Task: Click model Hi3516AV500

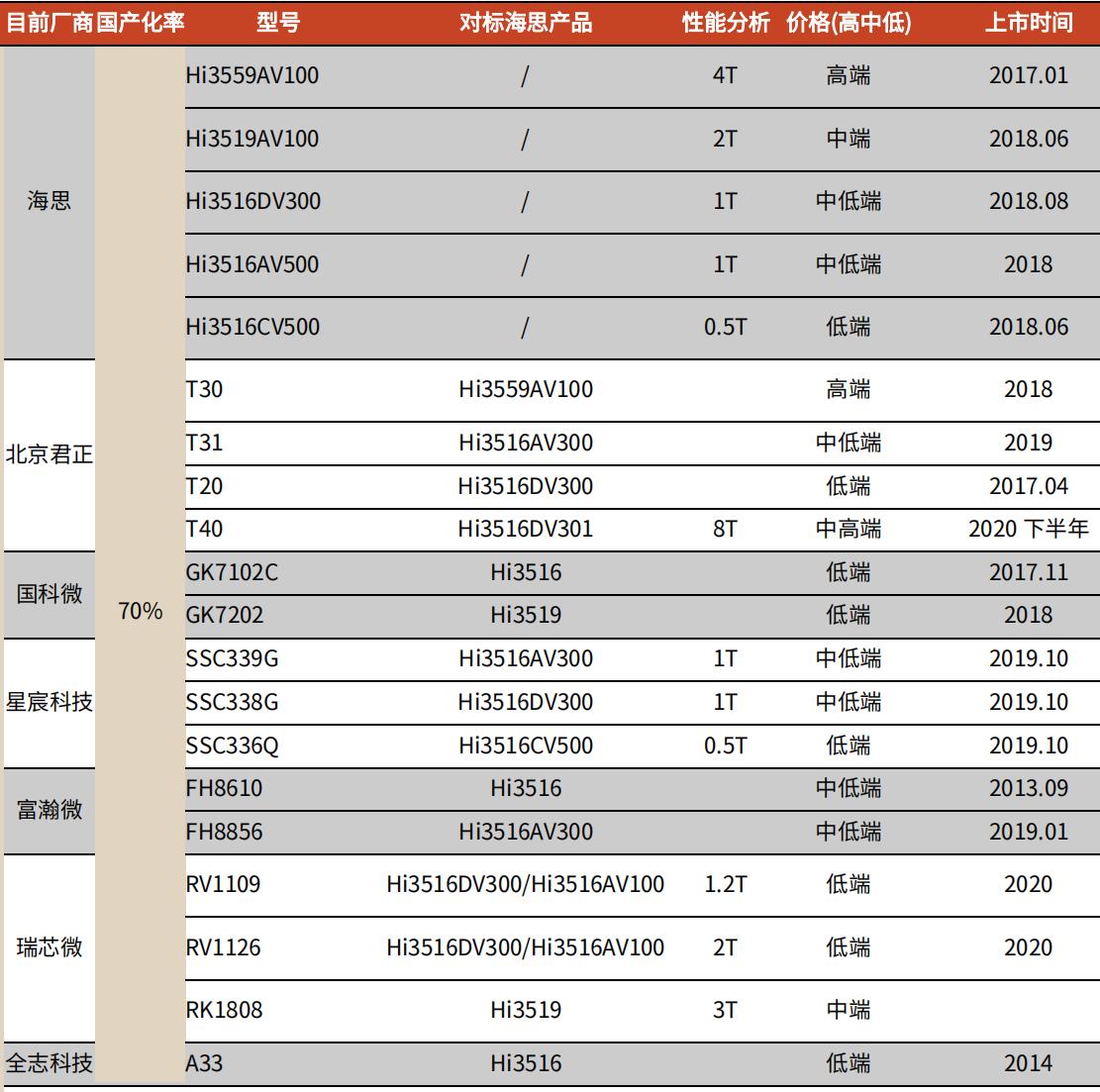Action: coord(251,264)
